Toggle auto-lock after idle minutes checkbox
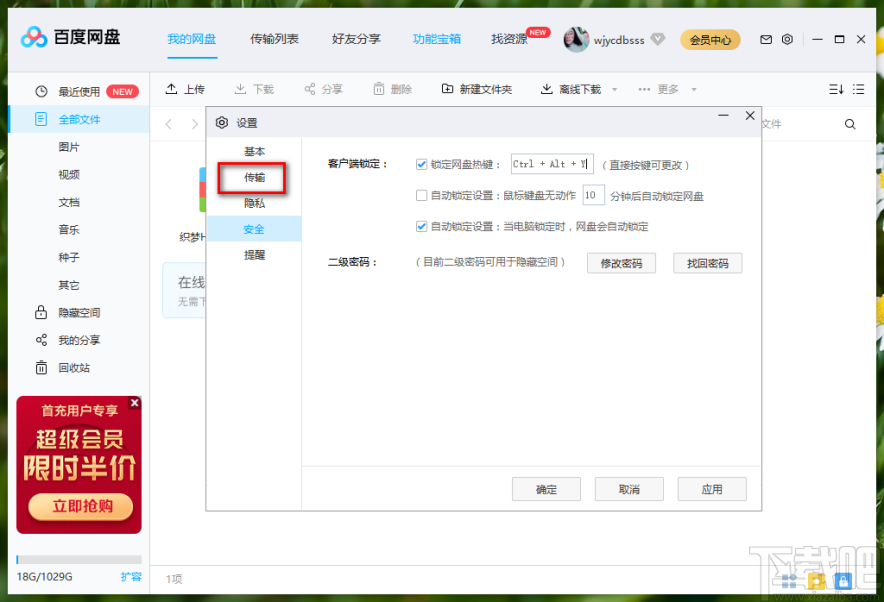 [x=421, y=196]
